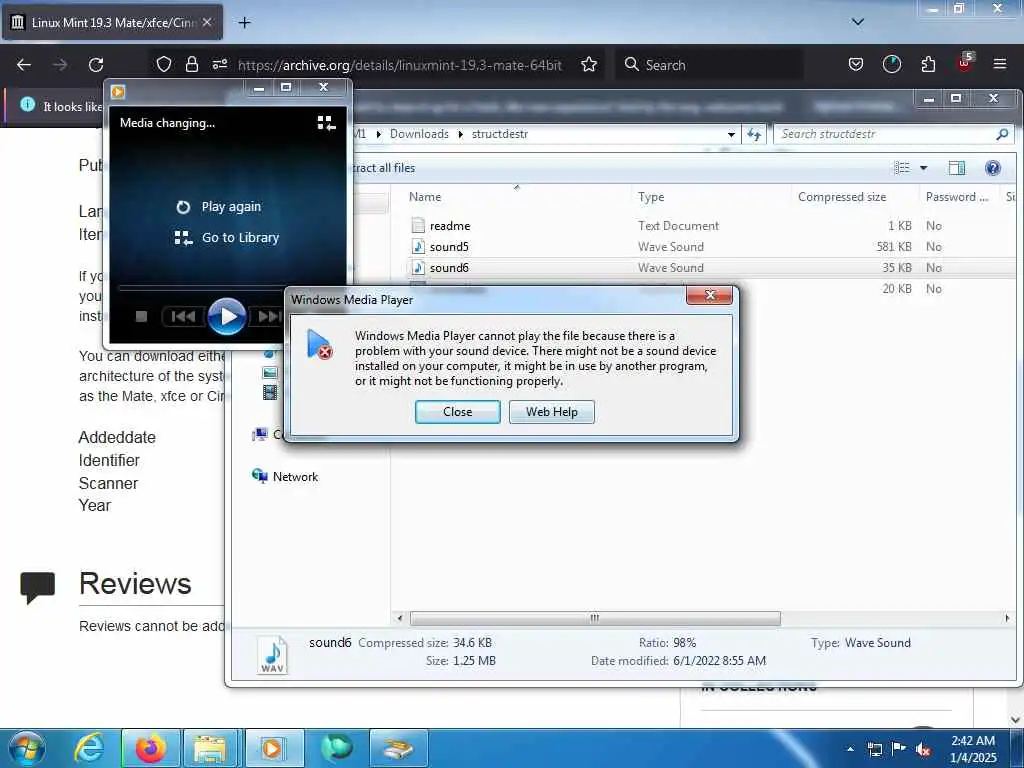1024x768 pixels.
Task: Expand the Explorer address bar history dropdown
Action: pos(731,135)
